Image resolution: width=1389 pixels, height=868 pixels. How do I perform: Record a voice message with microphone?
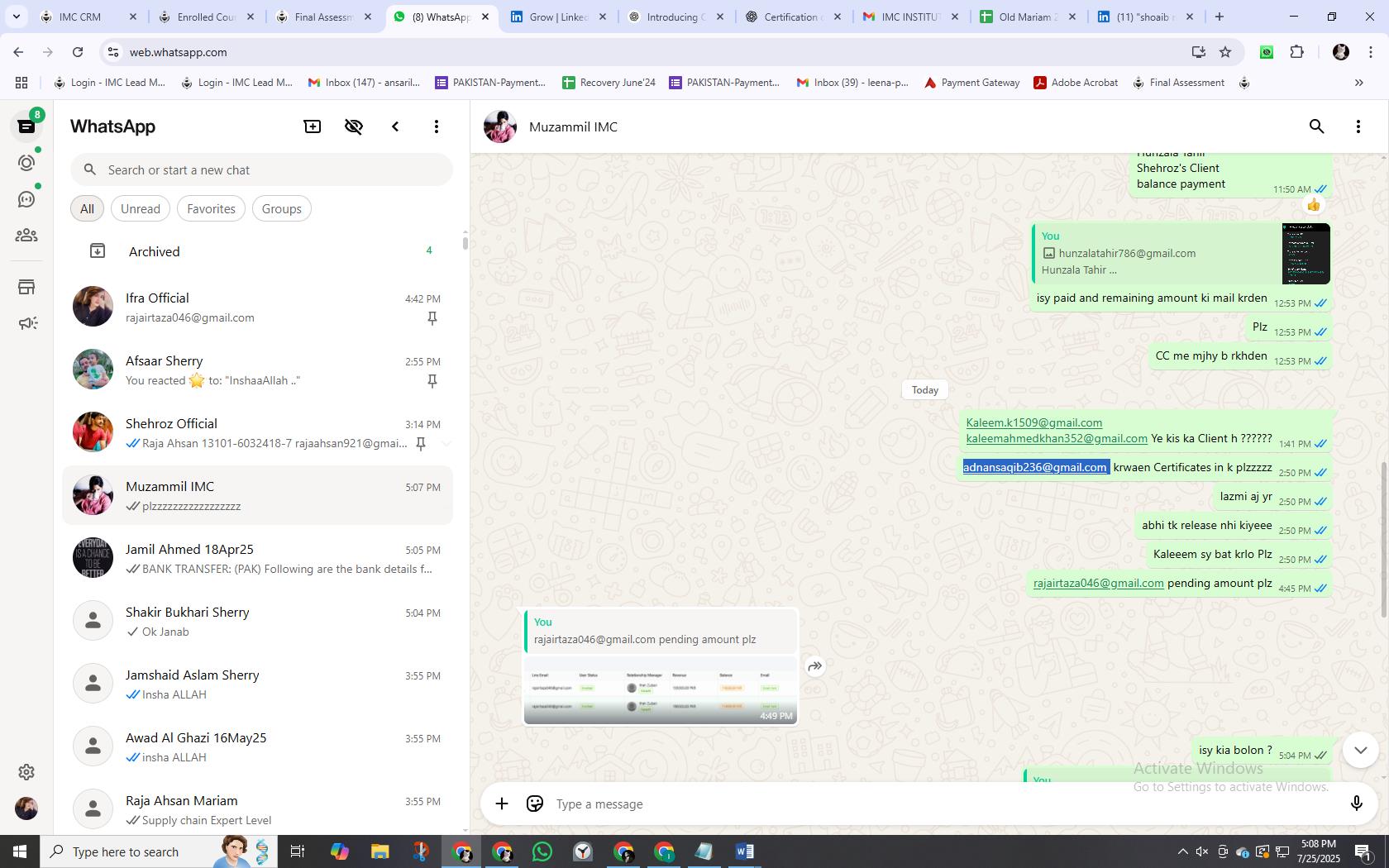[x=1356, y=804]
